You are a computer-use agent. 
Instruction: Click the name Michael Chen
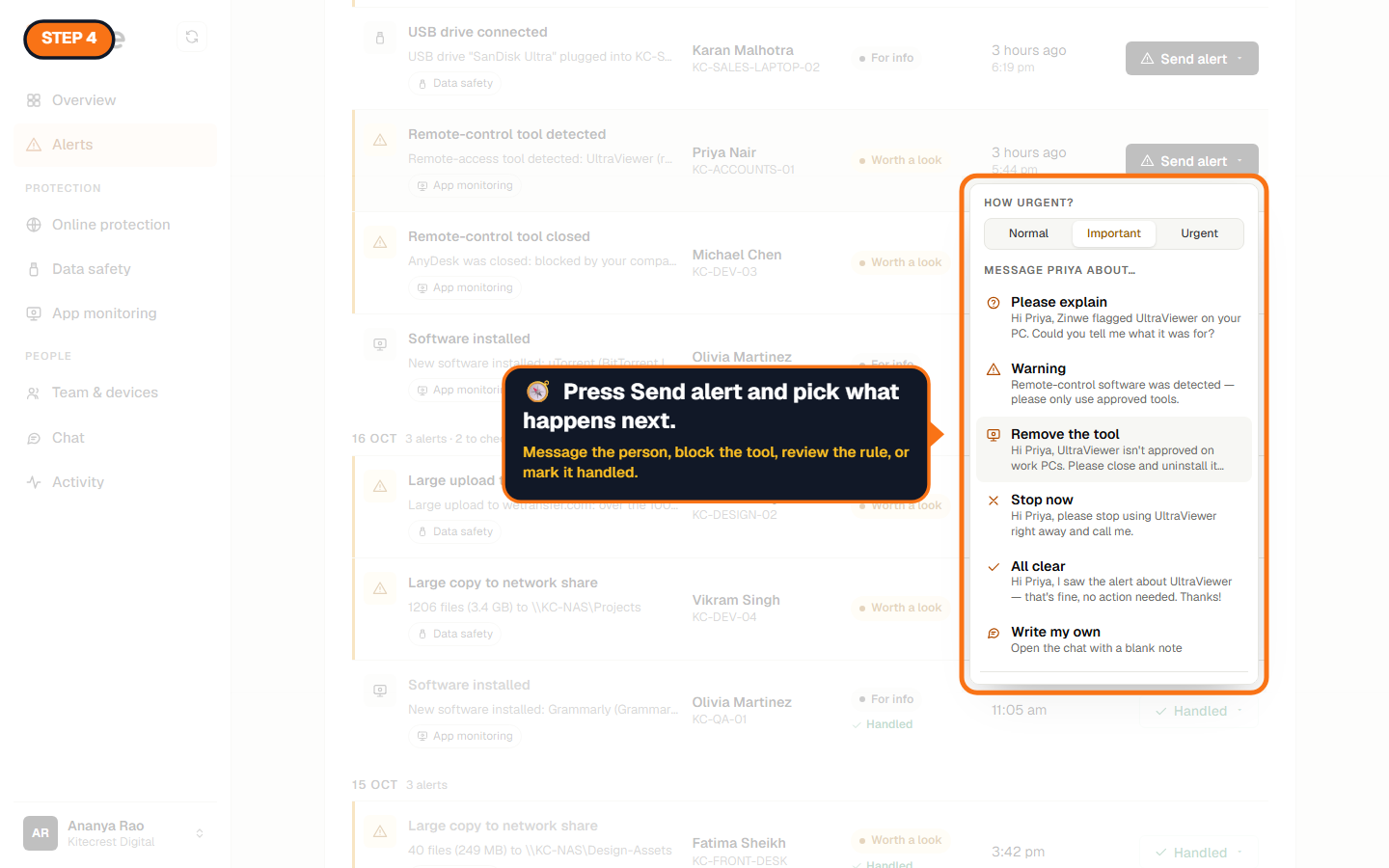tap(737, 255)
